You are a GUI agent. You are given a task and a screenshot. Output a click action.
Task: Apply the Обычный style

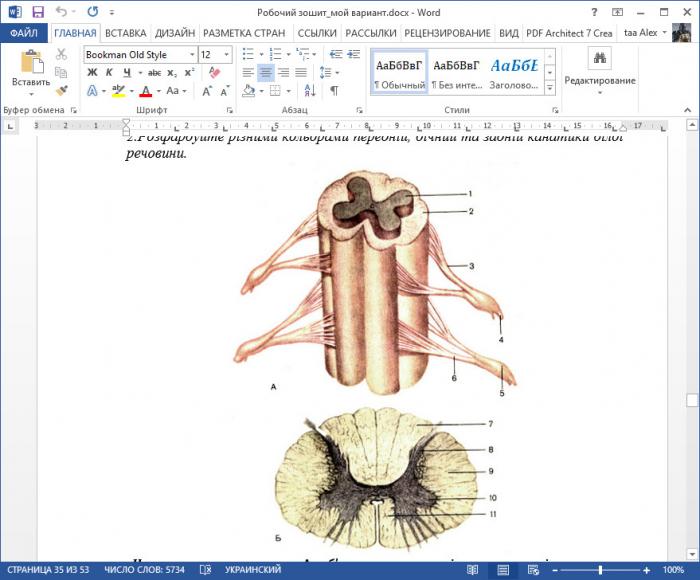click(x=398, y=72)
